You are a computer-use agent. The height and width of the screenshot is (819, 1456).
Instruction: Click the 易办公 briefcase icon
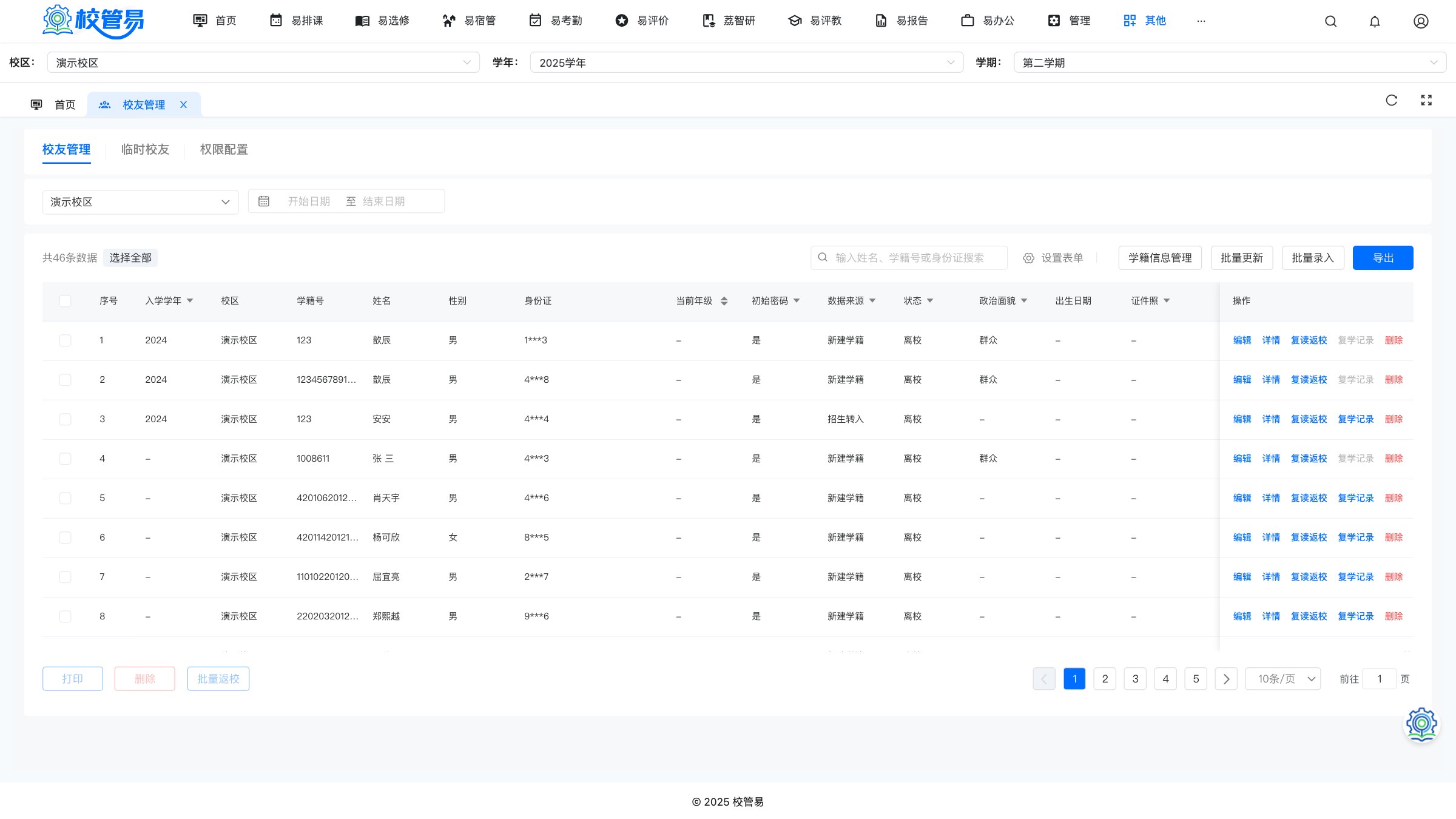pos(968,21)
